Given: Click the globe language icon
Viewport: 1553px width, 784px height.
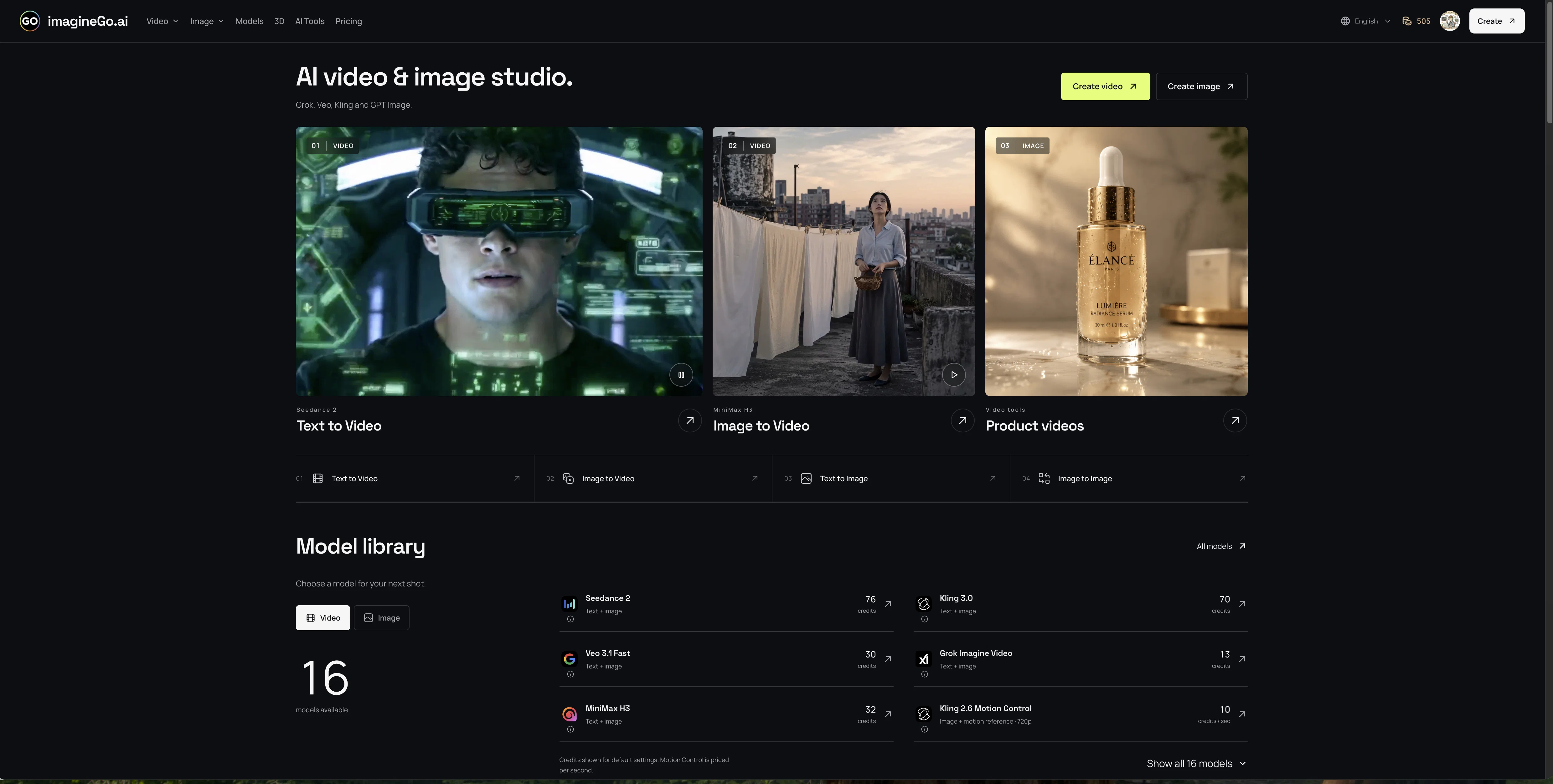Looking at the screenshot, I should point(1345,21).
